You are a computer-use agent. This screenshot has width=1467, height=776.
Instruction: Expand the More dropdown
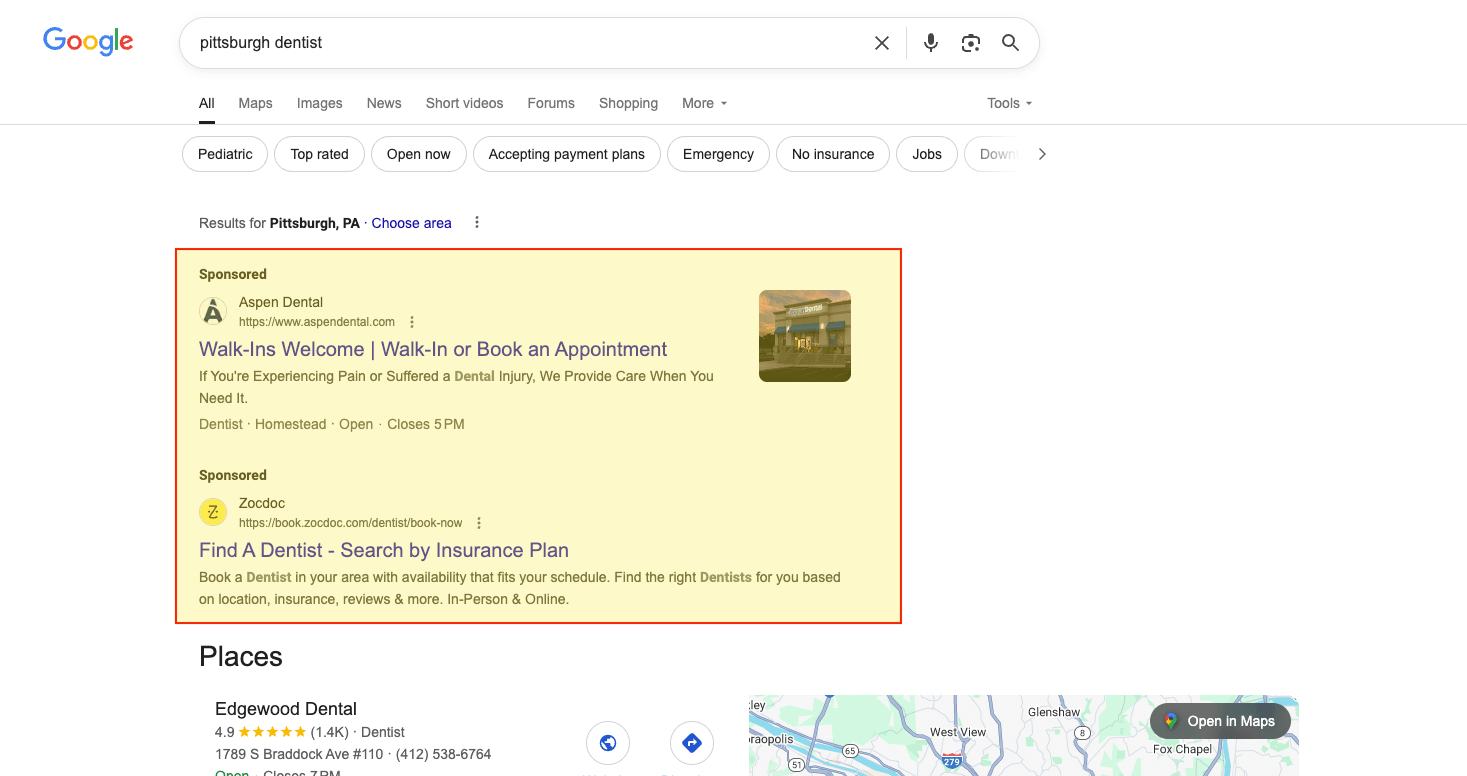click(x=705, y=103)
